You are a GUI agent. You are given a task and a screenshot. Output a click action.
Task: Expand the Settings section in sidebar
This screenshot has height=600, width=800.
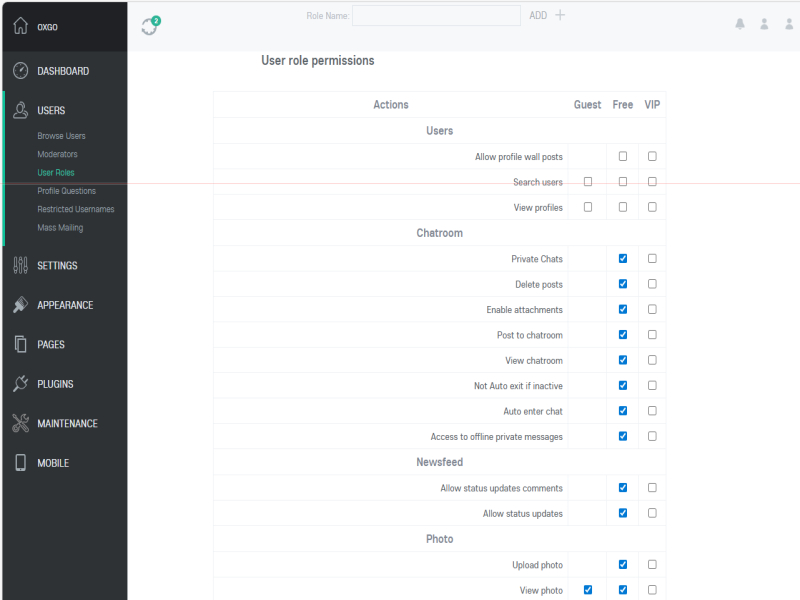tap(57, 266)
